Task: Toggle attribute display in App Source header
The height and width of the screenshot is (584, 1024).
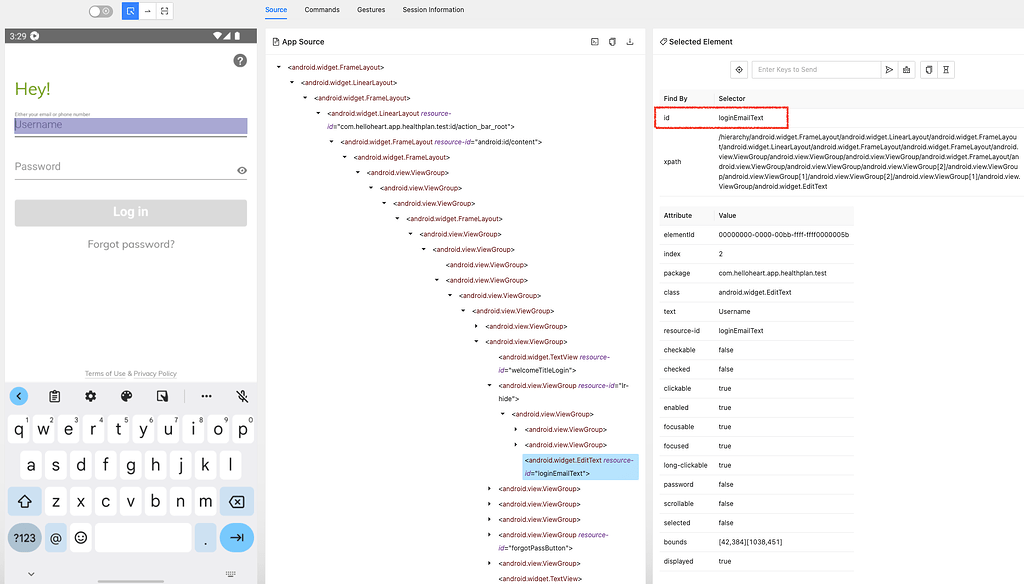Action: click(595, 41)
